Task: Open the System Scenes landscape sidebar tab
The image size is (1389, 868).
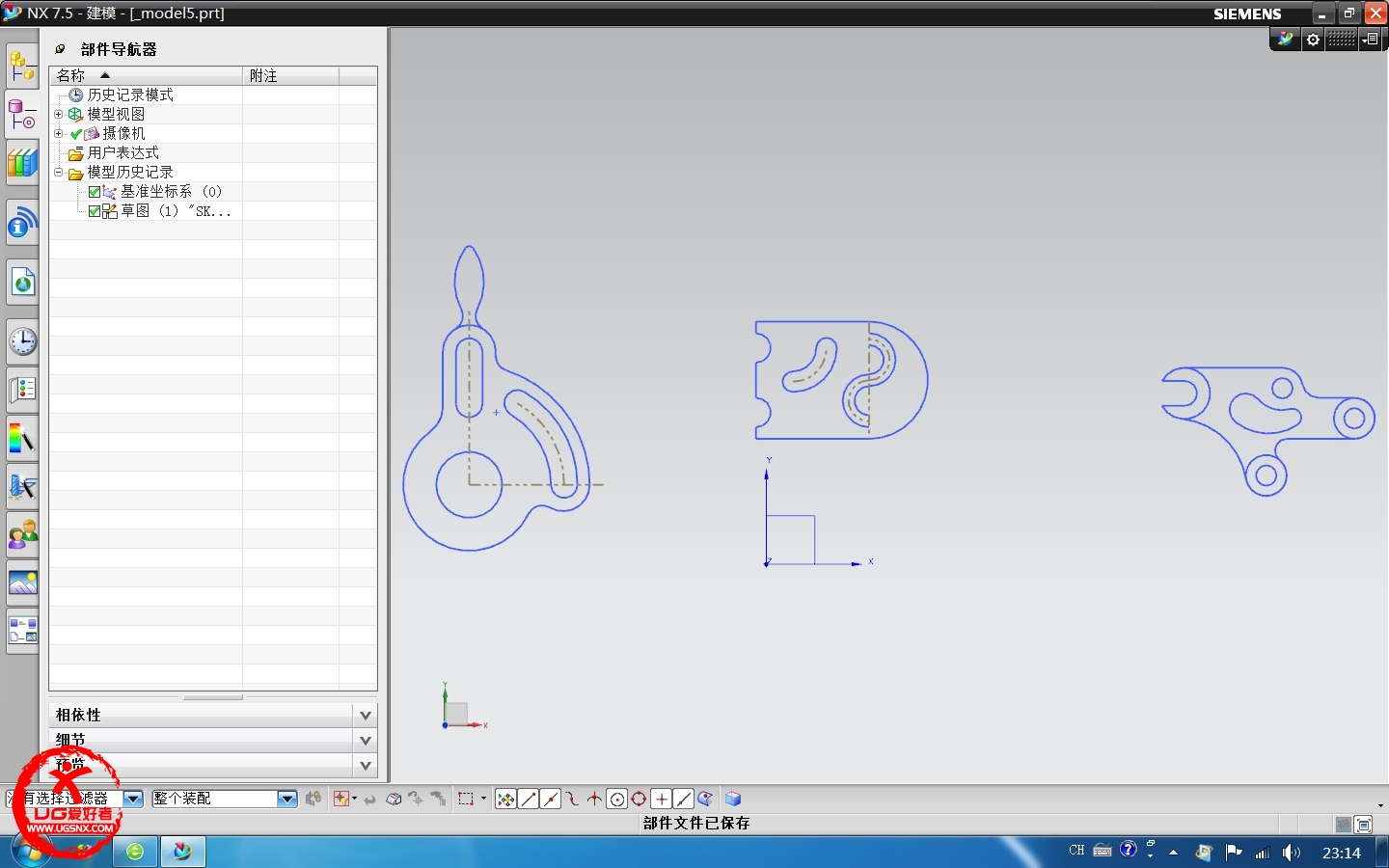Action: pos(21,583)
